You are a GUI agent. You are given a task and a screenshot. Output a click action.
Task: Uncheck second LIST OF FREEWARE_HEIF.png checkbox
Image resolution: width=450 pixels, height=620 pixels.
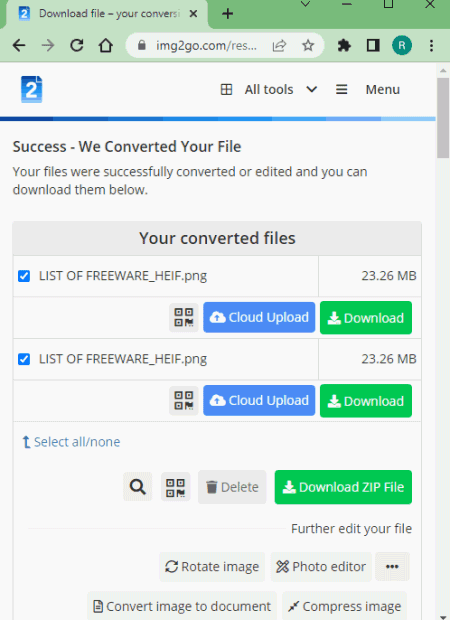pyautogui.click(x=24, y=359)
